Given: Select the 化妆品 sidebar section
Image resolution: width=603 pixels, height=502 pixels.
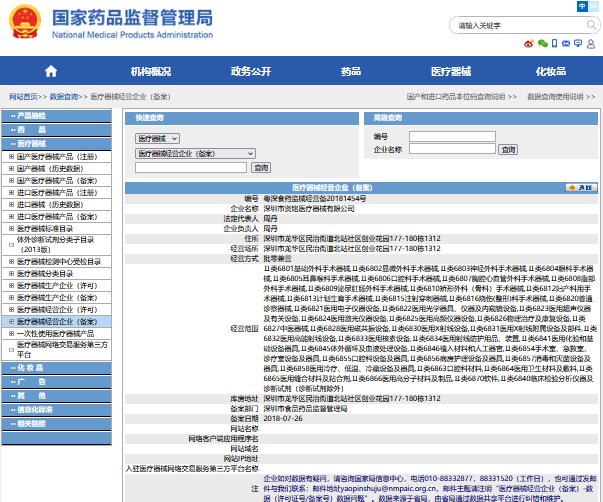Looking at the screenshot, I should [x=57, y=368].
